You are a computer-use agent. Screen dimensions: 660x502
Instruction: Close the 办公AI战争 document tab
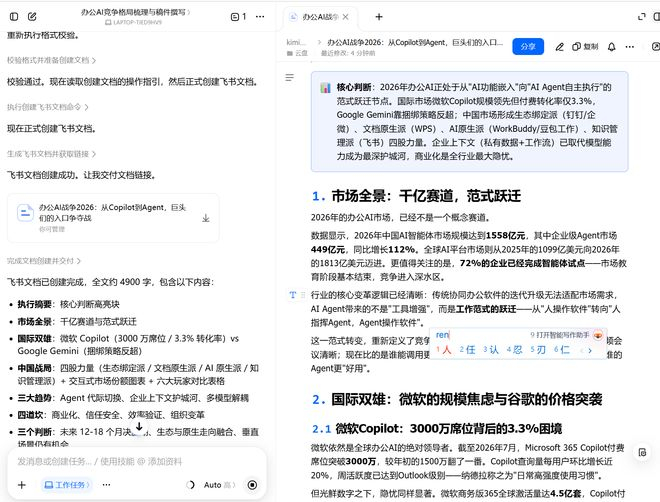point(346,17)
